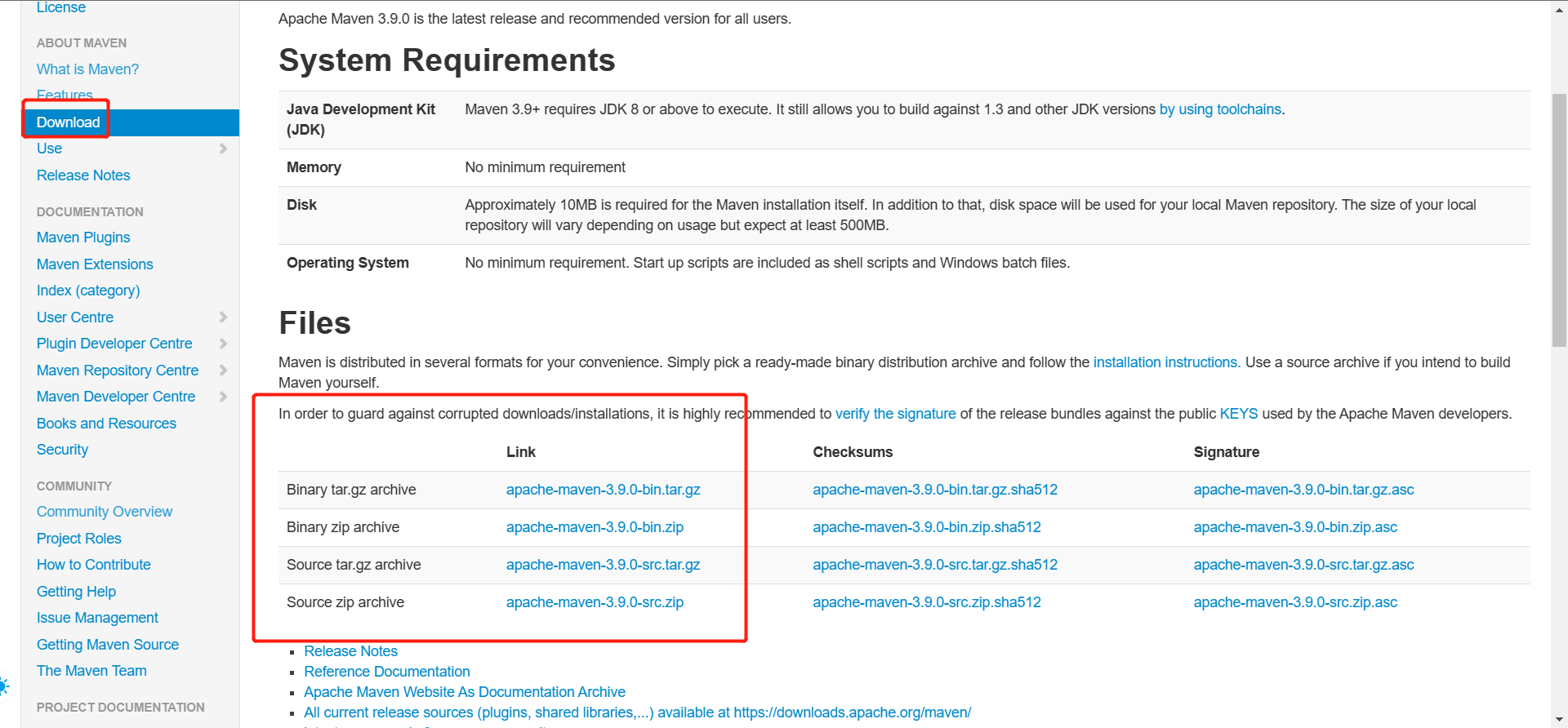Screen dimensions: 1568x728
Task: Click the scrollbar down arrow
Action: [x=1559, y=720]
